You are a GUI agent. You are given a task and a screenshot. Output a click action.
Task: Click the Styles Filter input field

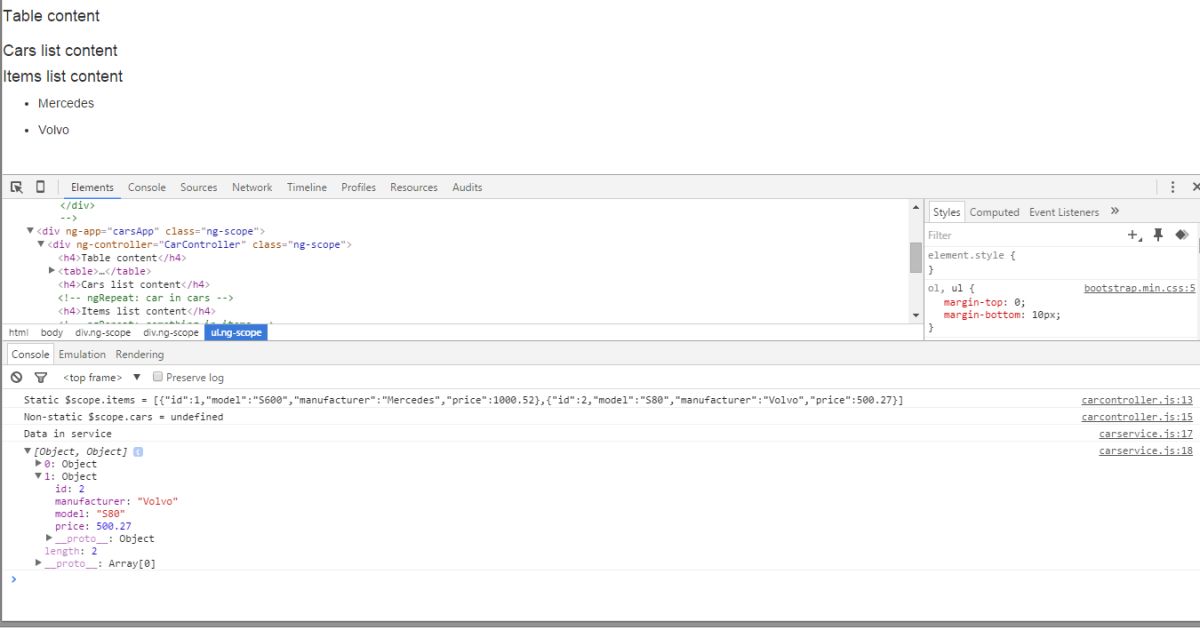pyautogui.click(x=1020, y=235)
